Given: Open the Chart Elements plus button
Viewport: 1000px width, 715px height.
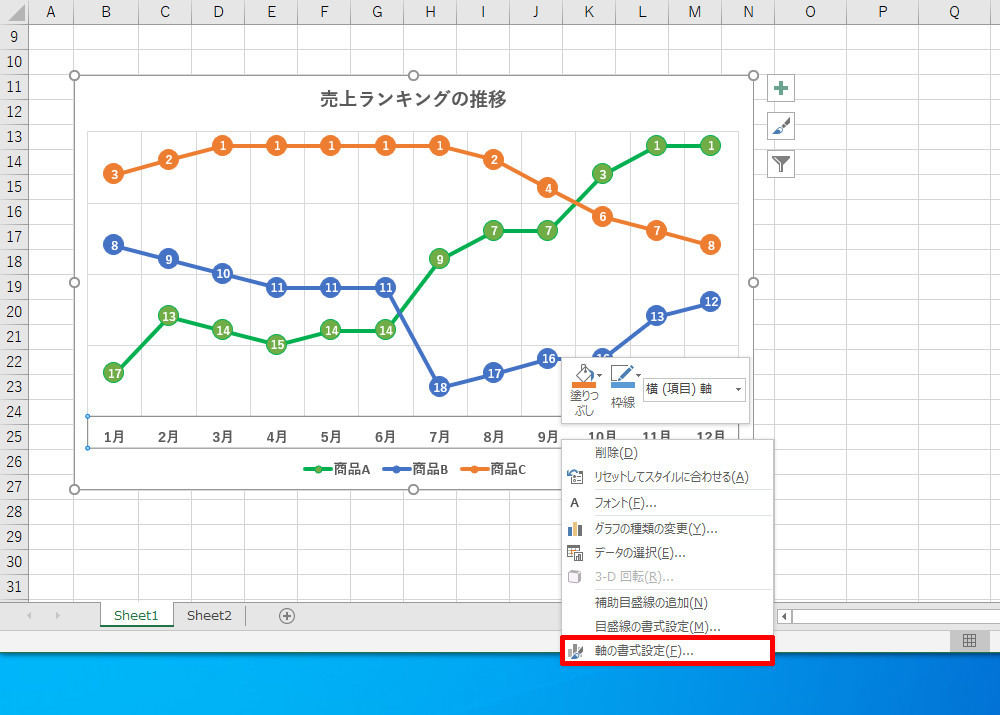Looking at the screenshot, I should tap(781, 88).
